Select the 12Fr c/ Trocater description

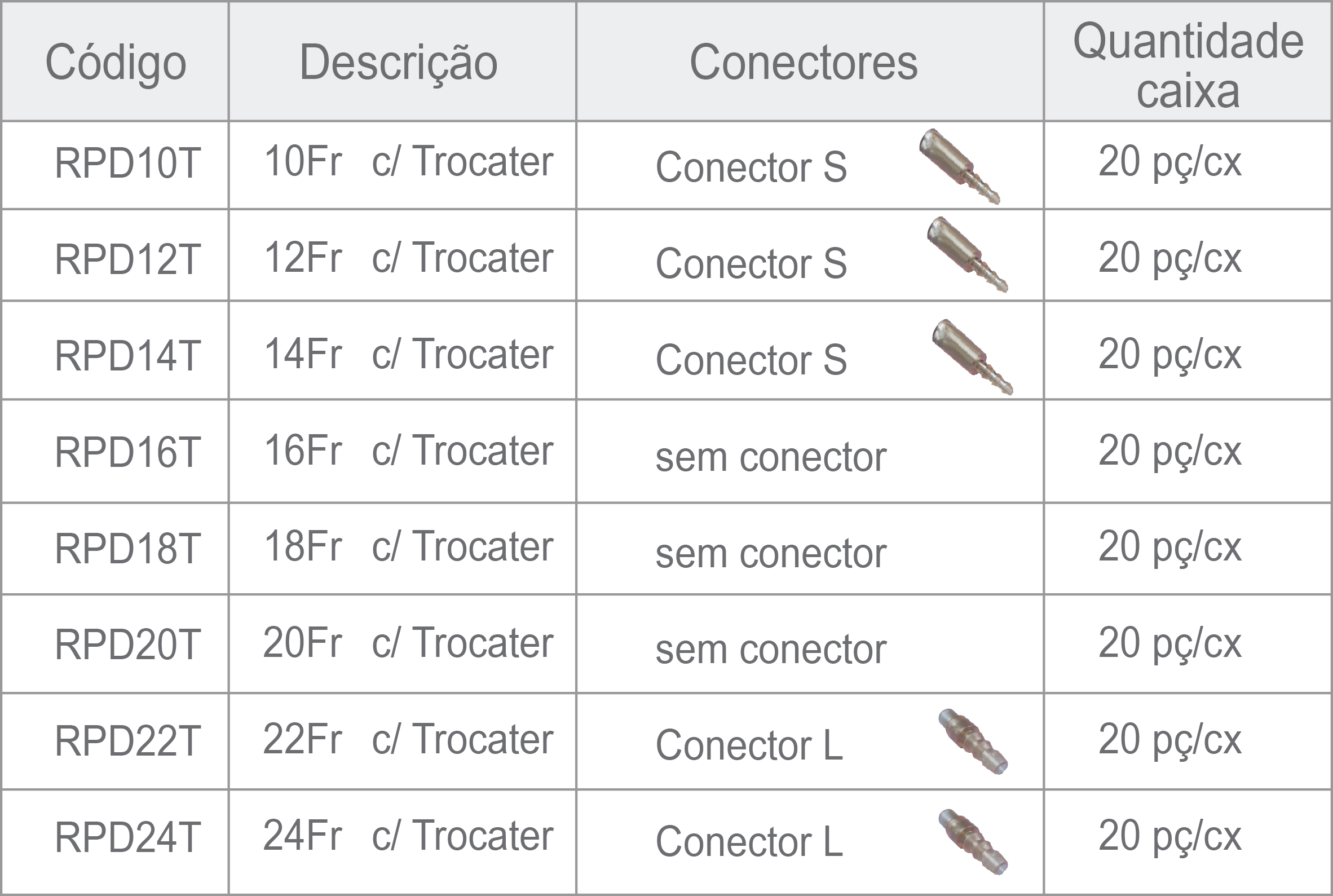[409, 258]
